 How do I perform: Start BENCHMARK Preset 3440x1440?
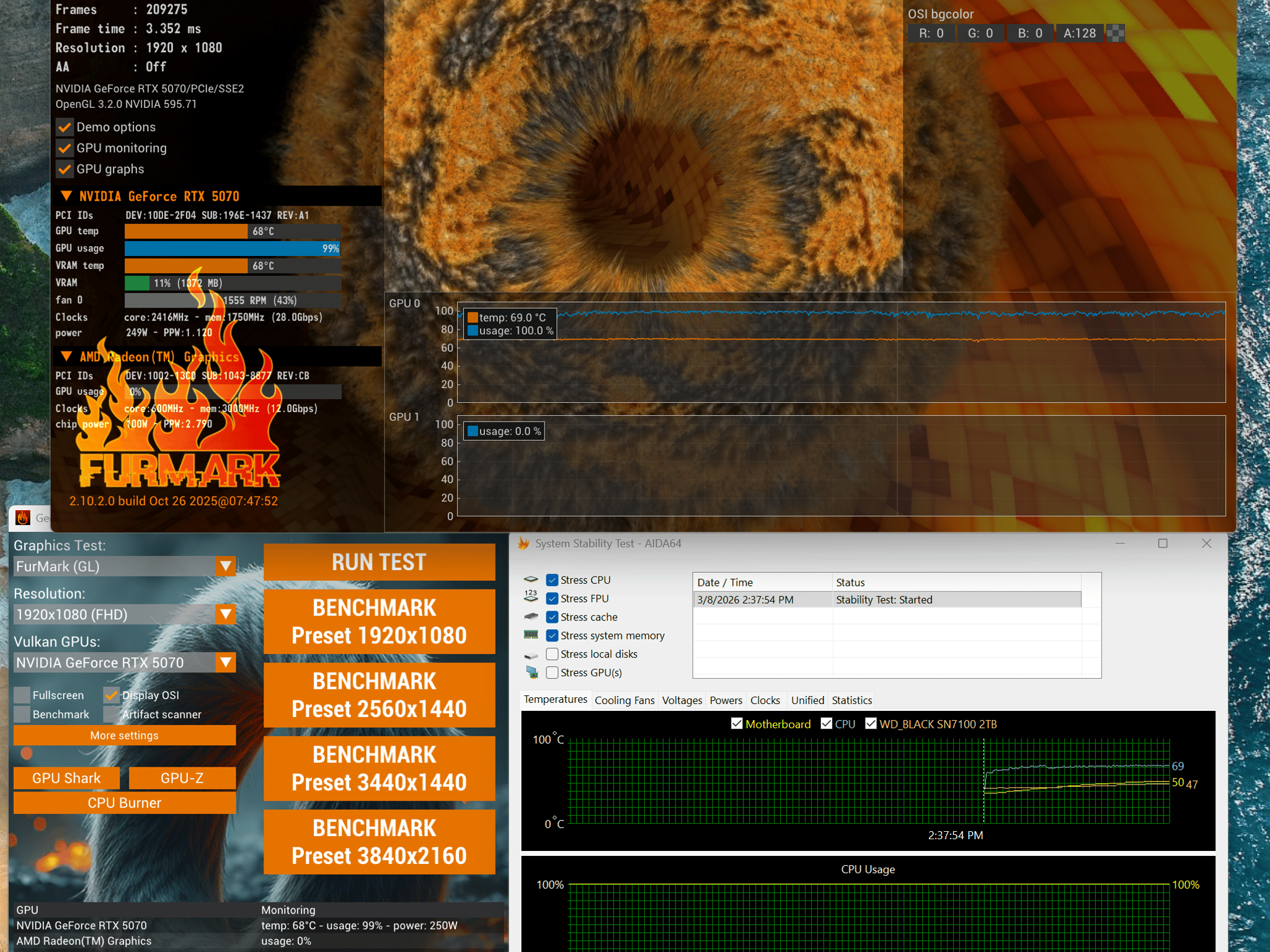pos(380,769)
